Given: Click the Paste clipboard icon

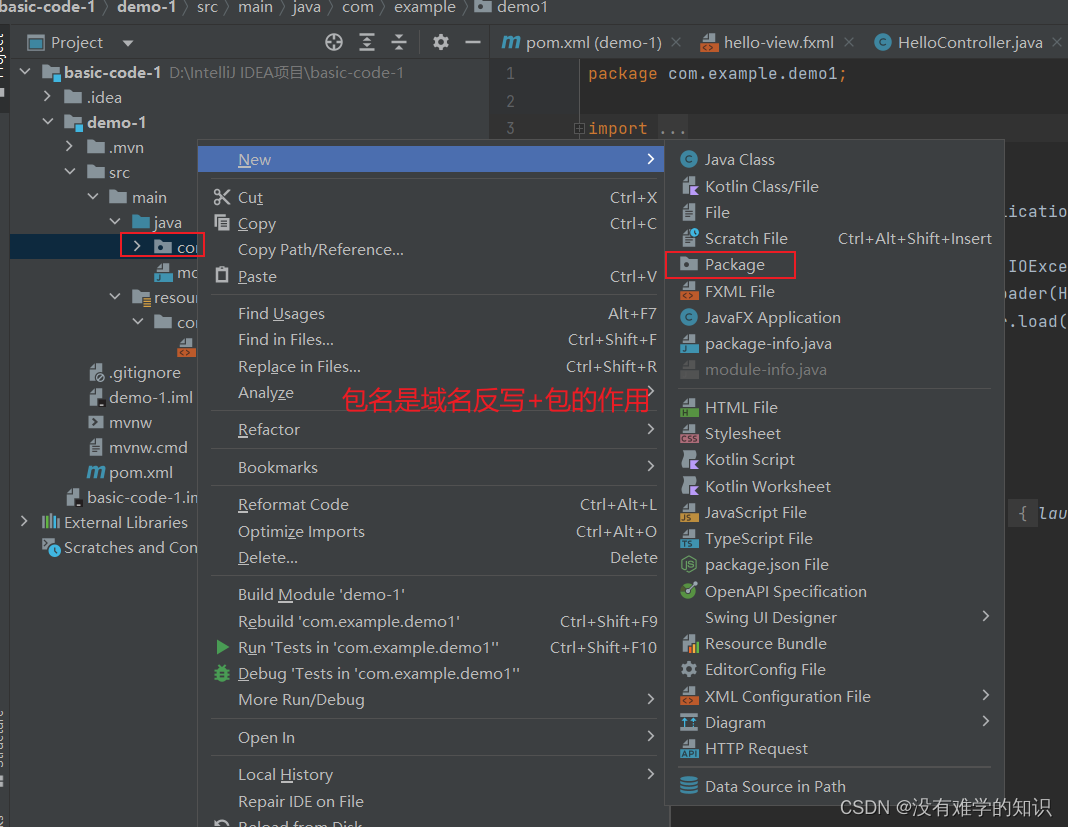Looking at the screenshot, I should [222, 276].
